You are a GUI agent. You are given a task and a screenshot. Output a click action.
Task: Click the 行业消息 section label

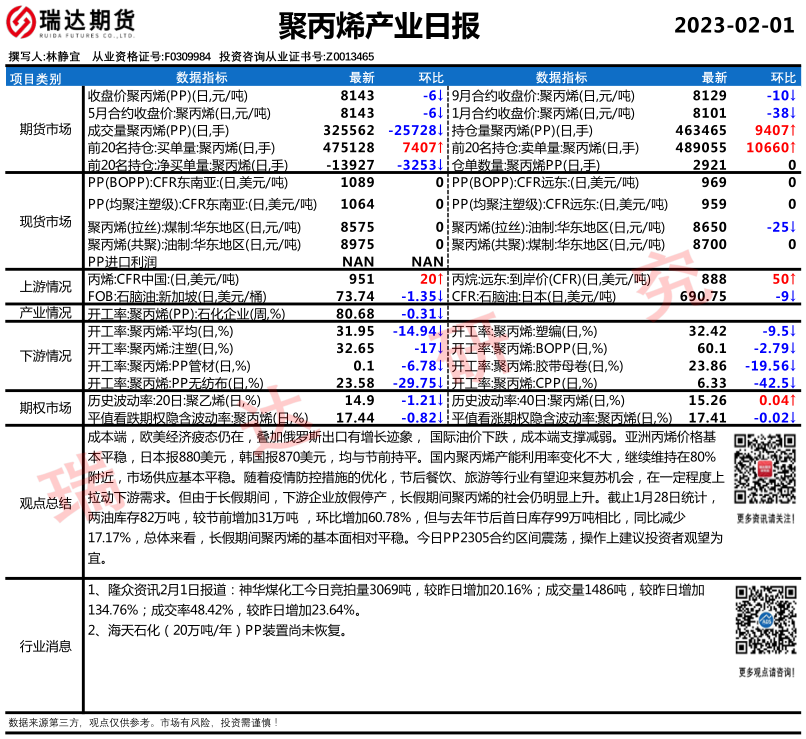[45, 646]
